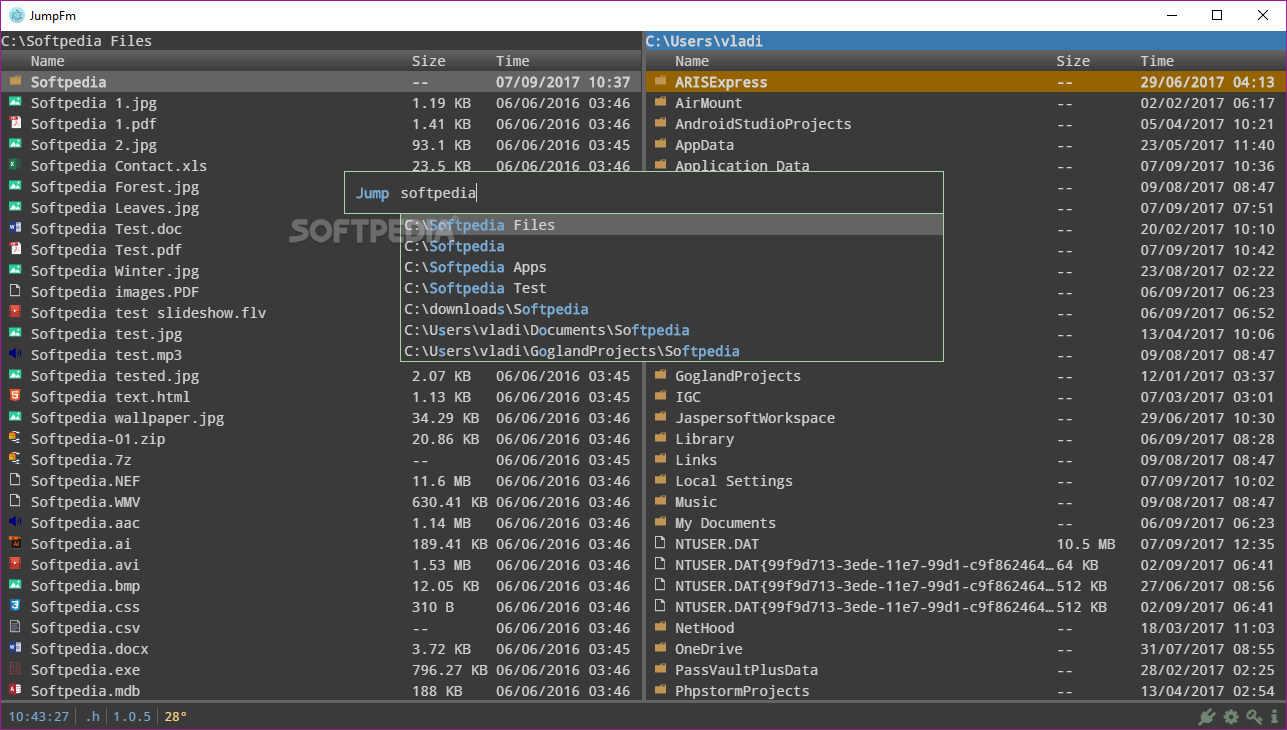Pick 'C:\Users\vladi\Documents\Softpedia' suggestion

[x=672, y=330]
